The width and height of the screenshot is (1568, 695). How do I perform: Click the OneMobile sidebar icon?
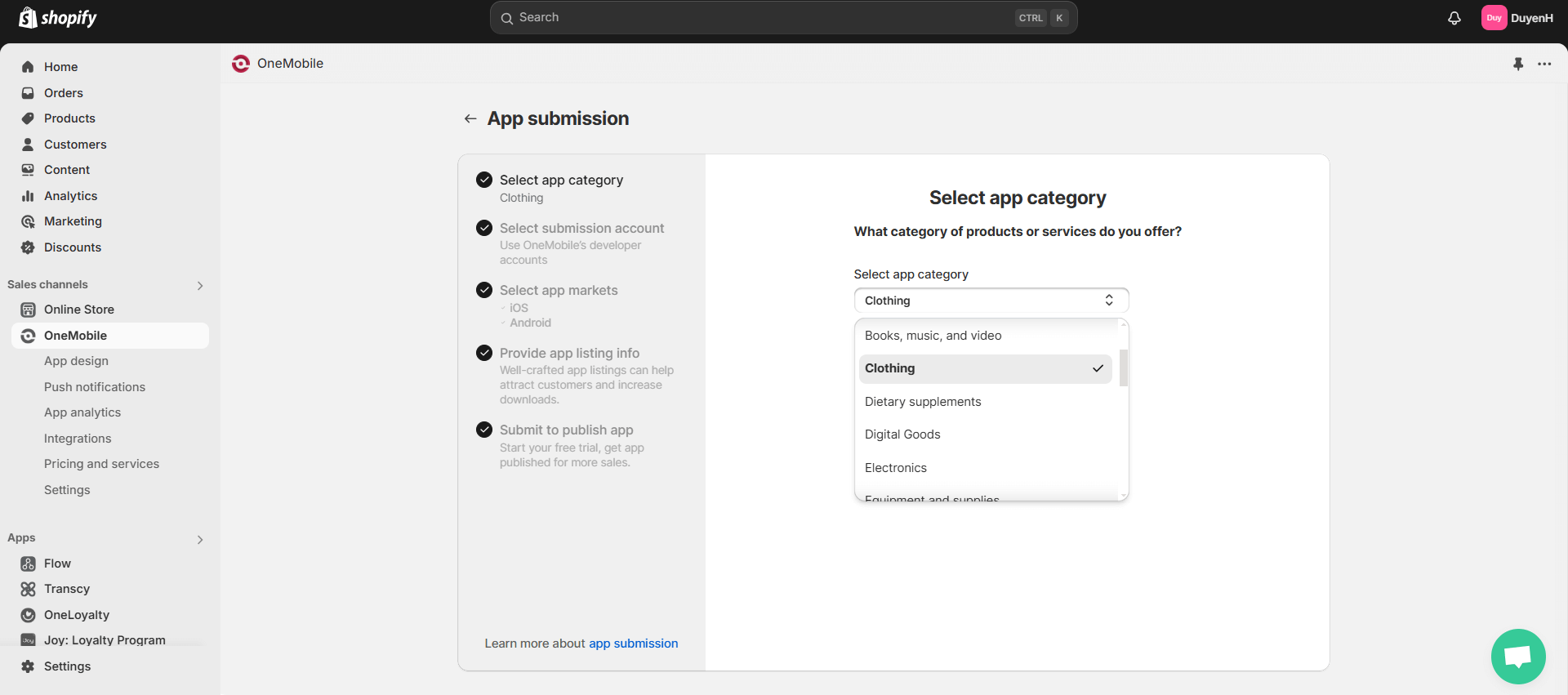28,336
